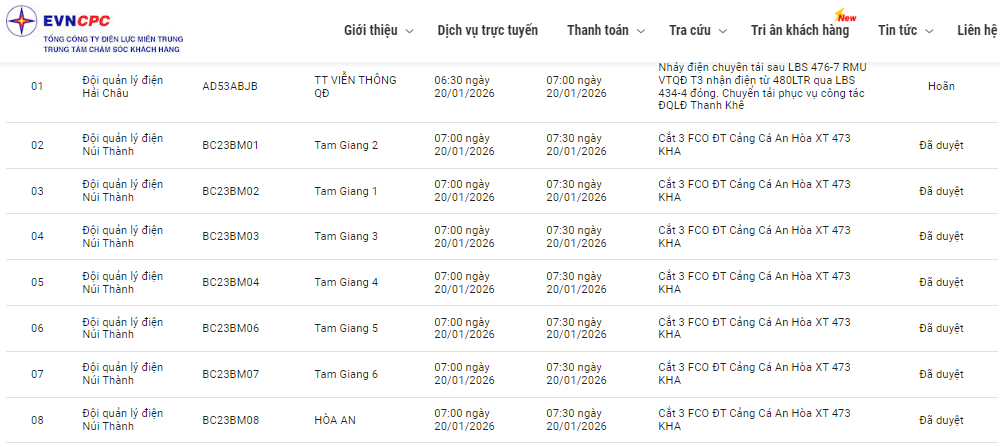Screen dimensions: 1000x447
Task: Select the Liên hệ menu item
Action: [x=977, y=30]
